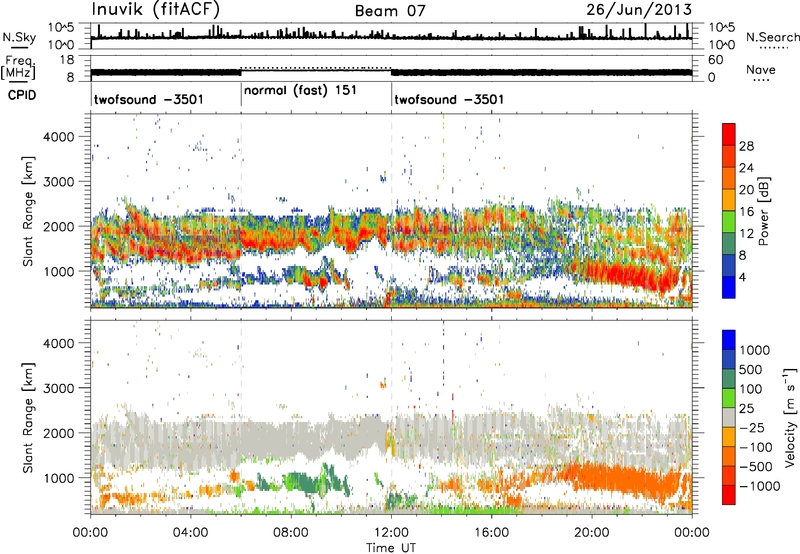This screenshot has height=554, width=800.
Task: Click the "Time UT" axis title
Action: tap(391, 548)
